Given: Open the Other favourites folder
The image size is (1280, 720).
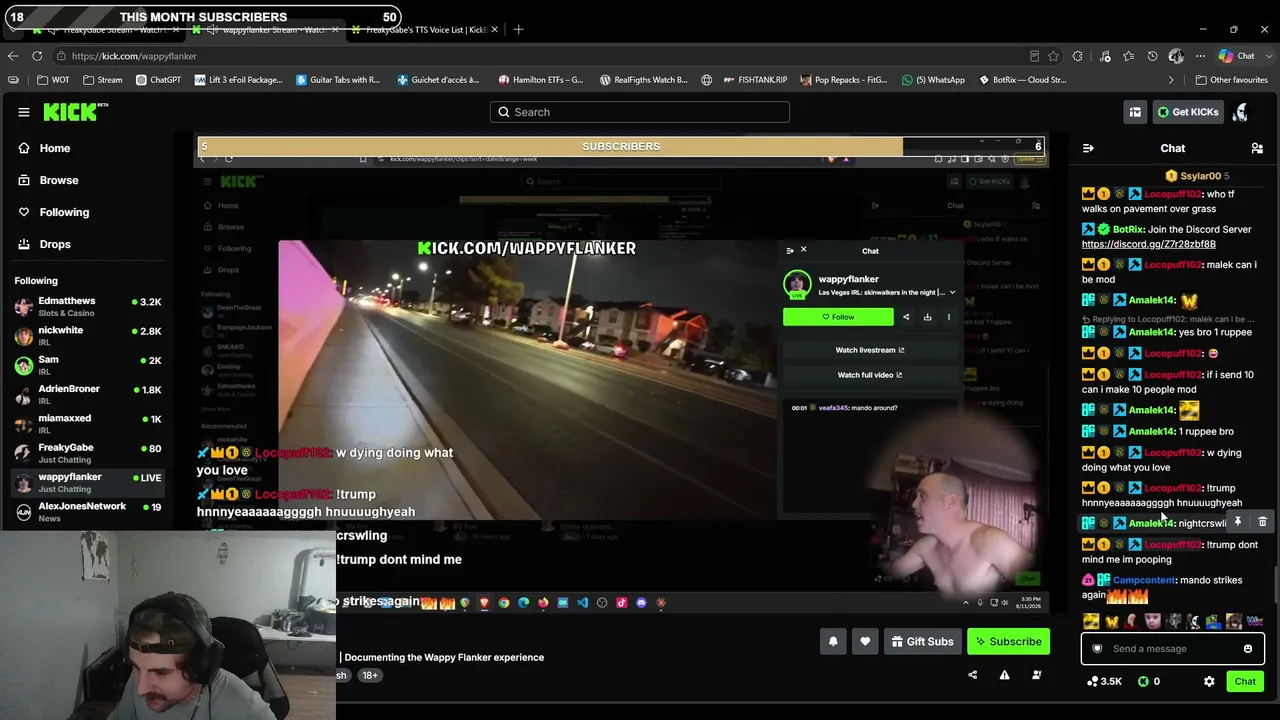Looking at the screenshot, I should (1231, 80).
